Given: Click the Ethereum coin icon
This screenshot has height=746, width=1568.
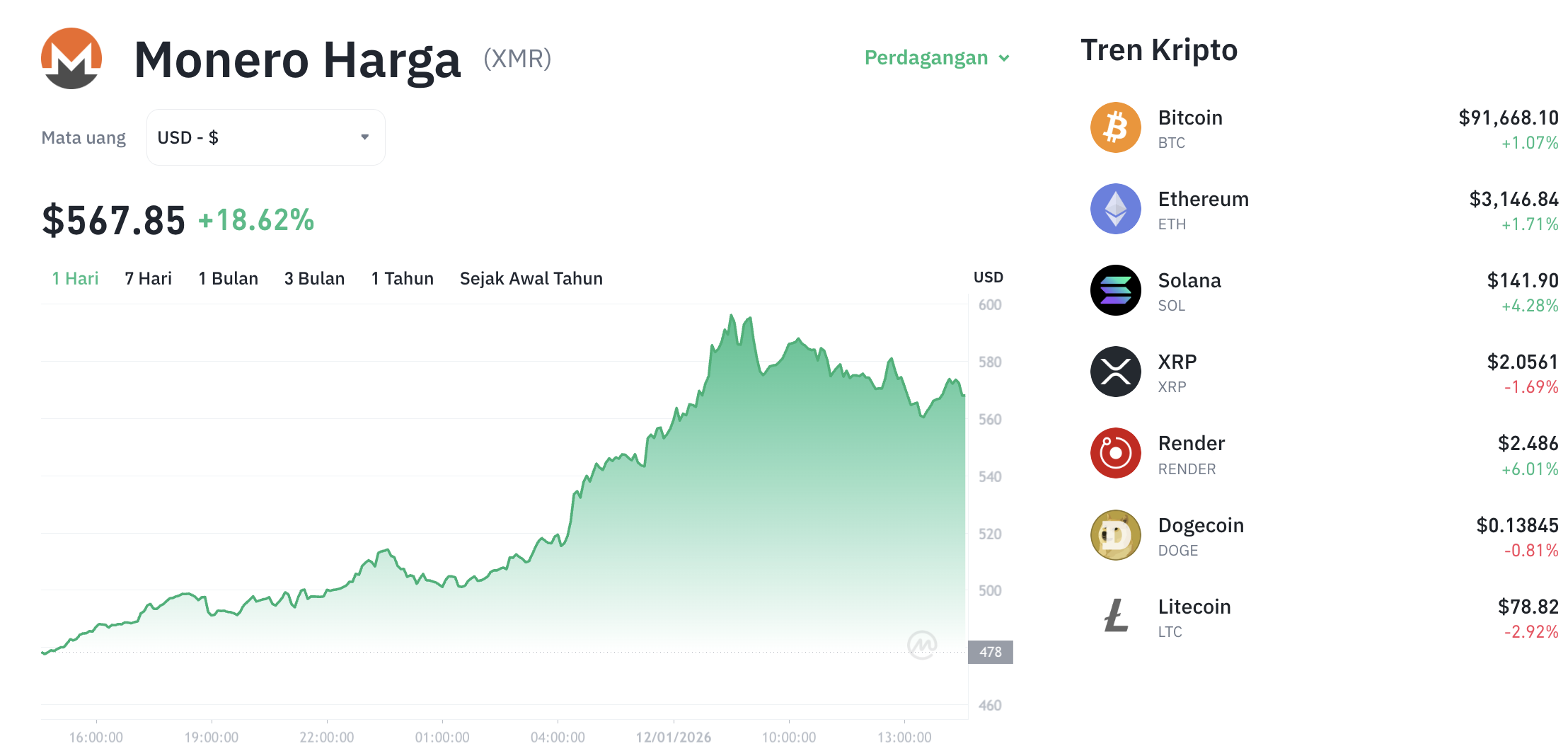Looking at the screenshot, I should click(1115, 210).
